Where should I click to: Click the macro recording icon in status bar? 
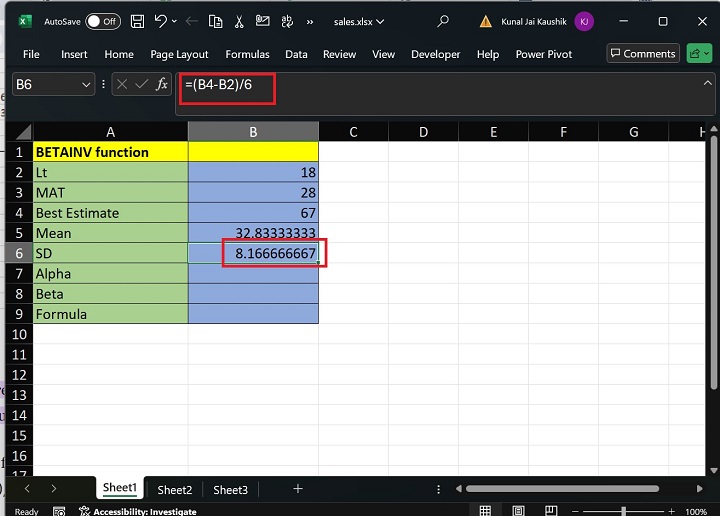pos(59,511)
